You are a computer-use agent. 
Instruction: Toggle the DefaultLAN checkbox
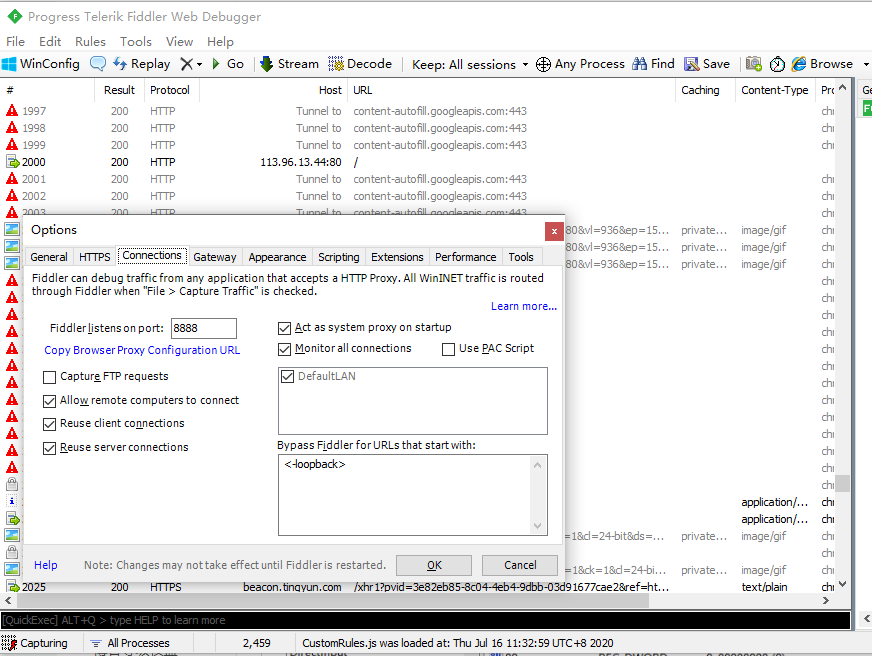click(x=288, y=376)
